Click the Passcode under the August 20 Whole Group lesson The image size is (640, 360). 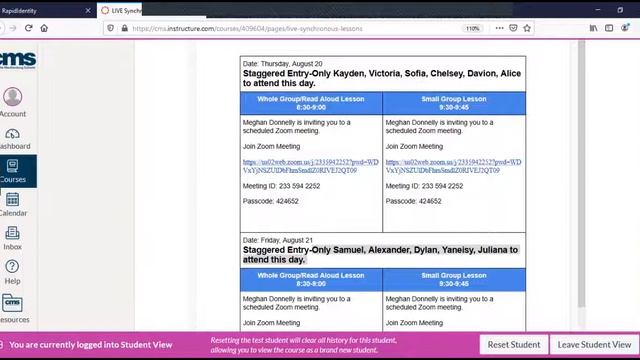271,201
